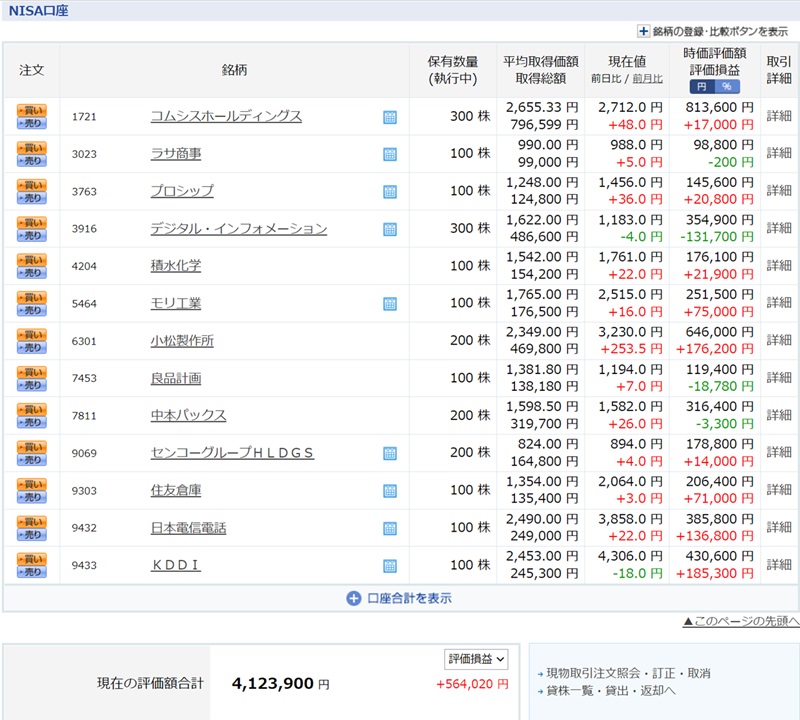Expand 銘柄の登録・比較ボタンを表示
Viewport: 800px width, 720px height.
click(x=713, y=32)
